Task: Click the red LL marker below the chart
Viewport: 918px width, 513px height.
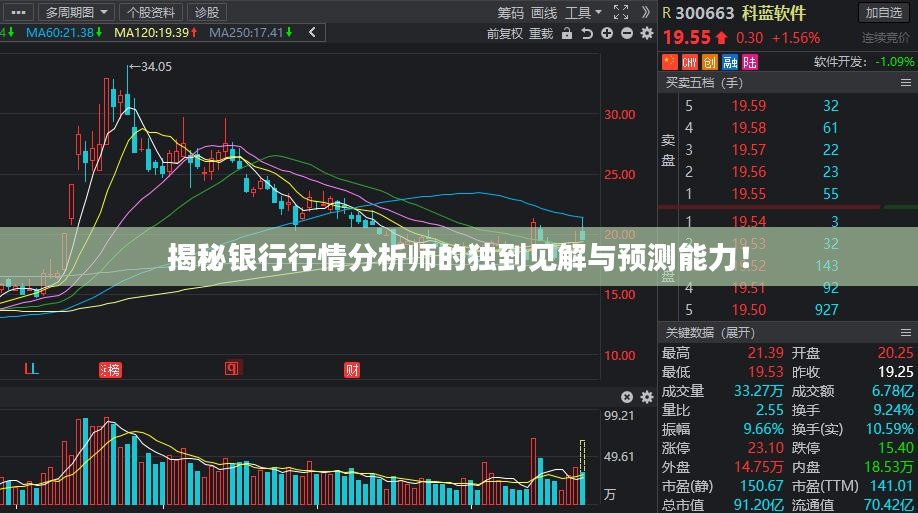Action: coord(31,368)
